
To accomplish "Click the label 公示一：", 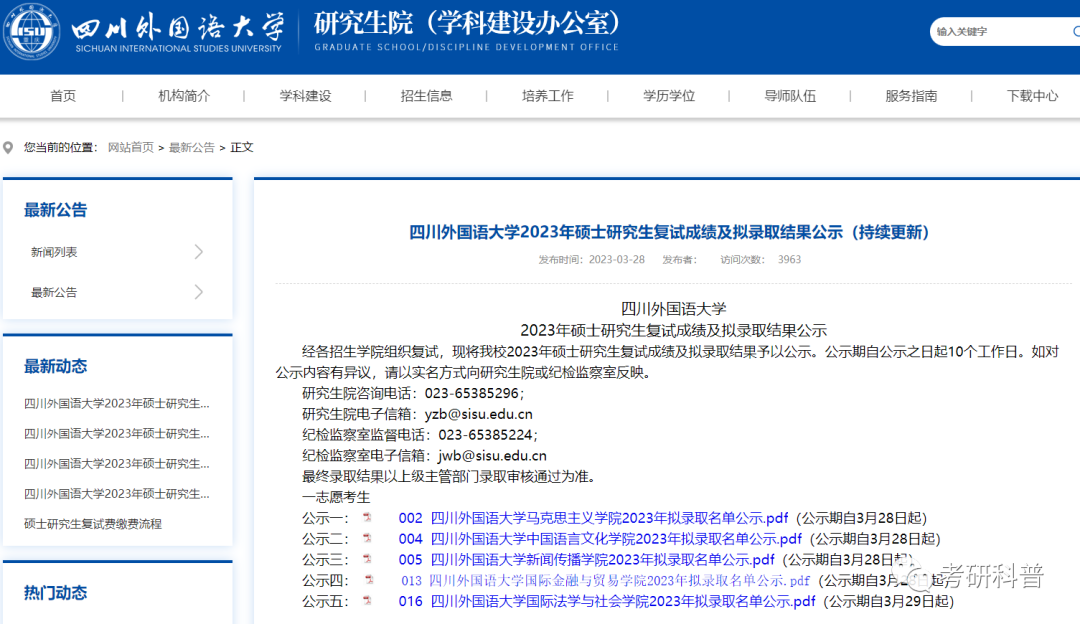I will click(x=326, y=518).
